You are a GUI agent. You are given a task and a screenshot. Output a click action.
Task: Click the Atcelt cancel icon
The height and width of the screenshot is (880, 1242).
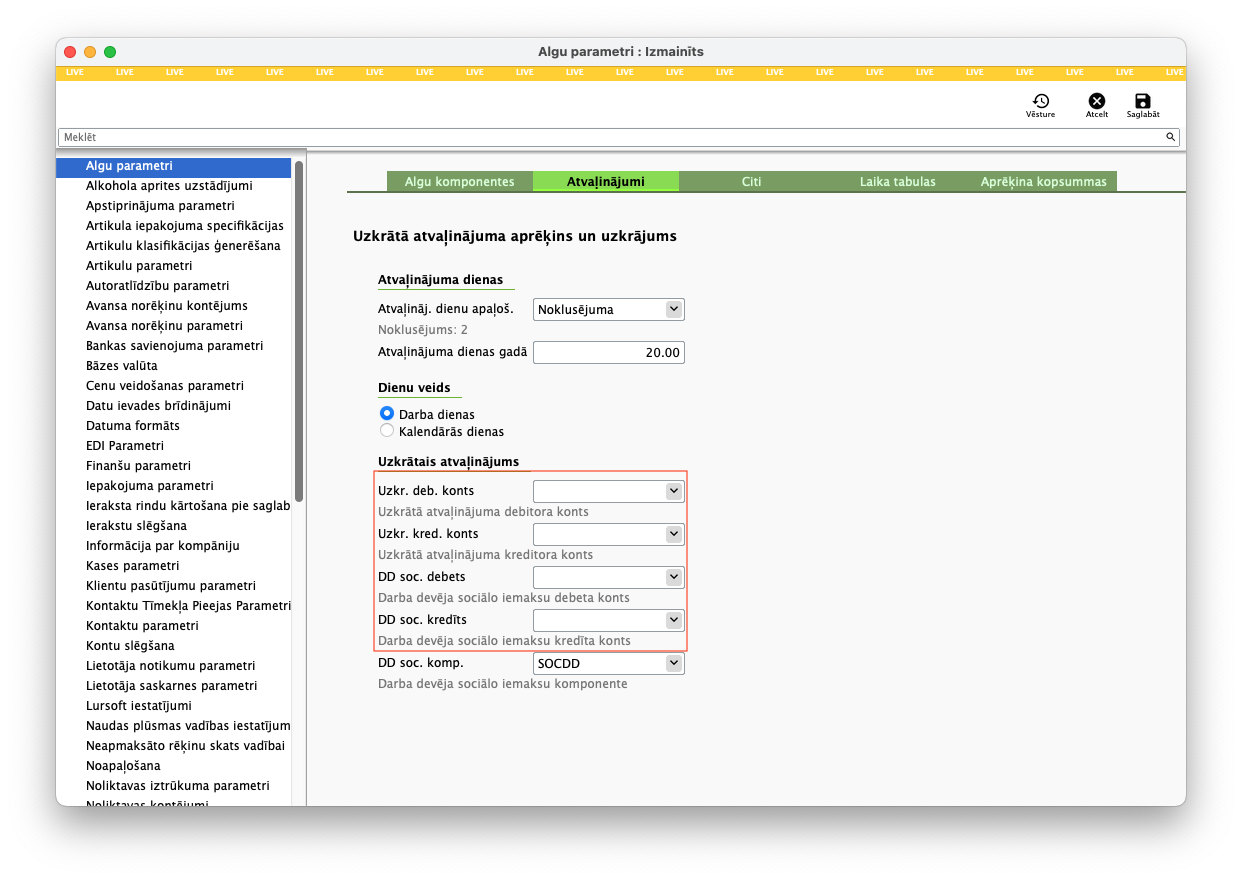[x=1097, y=101]
